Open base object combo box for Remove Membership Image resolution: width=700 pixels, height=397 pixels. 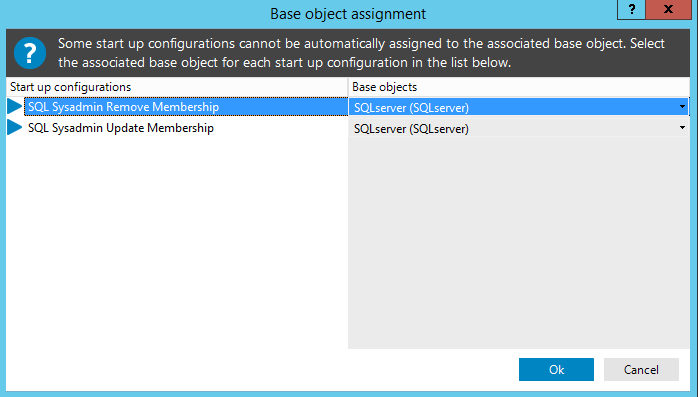point(519,107)
